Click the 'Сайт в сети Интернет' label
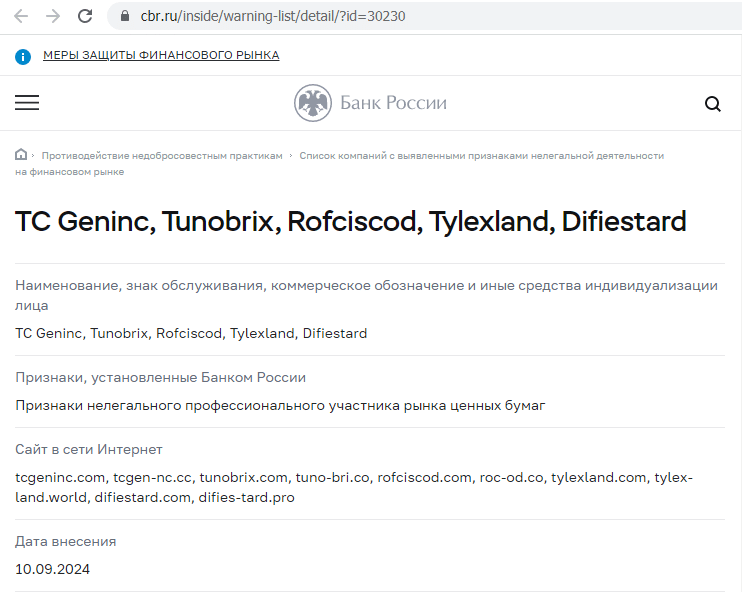This screenshot has width=742, height=592. (88, 449)
